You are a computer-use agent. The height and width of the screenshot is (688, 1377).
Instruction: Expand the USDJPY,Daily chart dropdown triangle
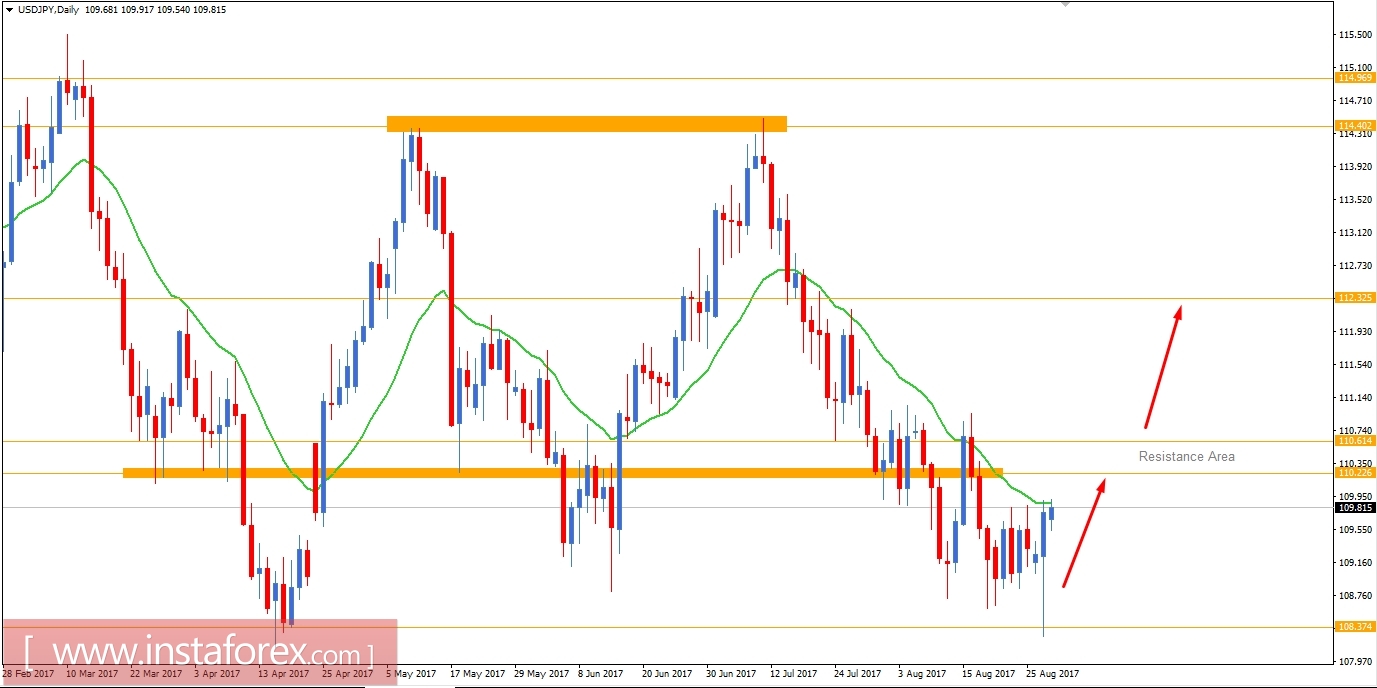pos(10,9)
